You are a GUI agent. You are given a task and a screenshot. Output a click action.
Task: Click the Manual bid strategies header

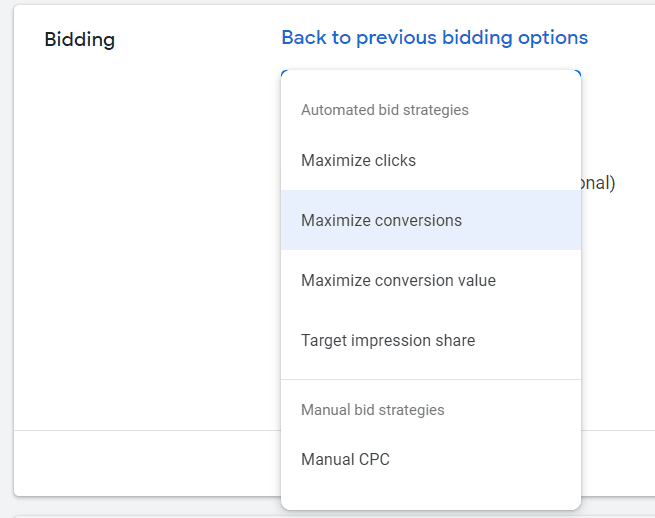(372, 410)
